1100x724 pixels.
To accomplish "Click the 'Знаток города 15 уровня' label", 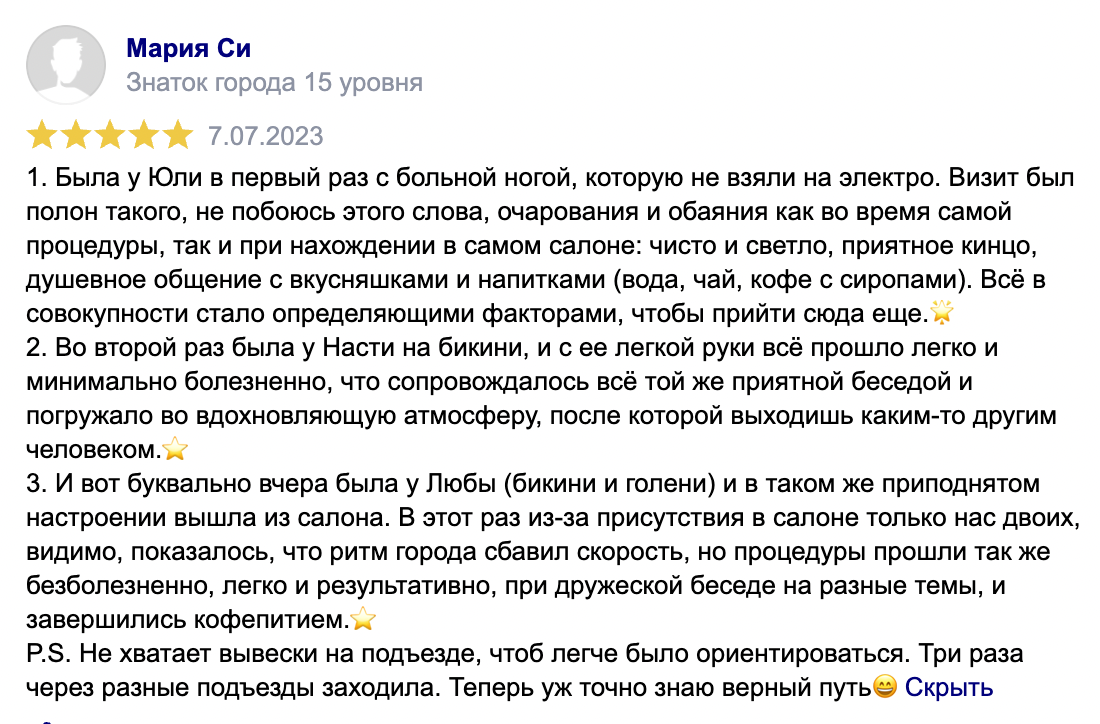I will 275,82.
